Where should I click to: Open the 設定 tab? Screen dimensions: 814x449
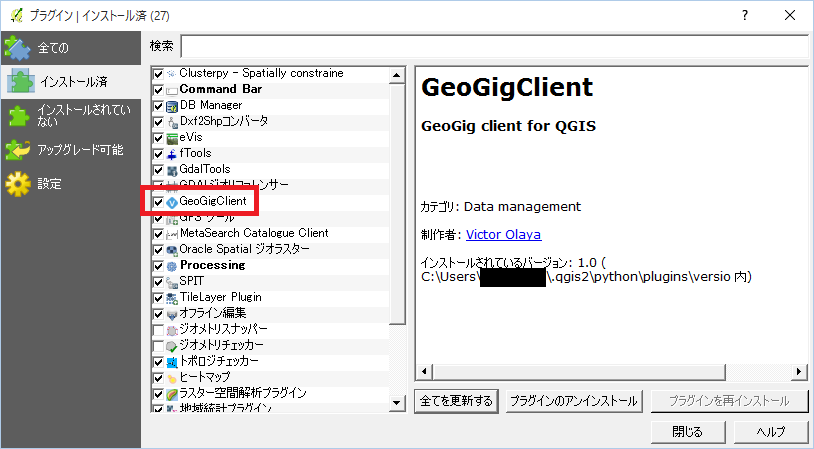[x=70, y=184]
